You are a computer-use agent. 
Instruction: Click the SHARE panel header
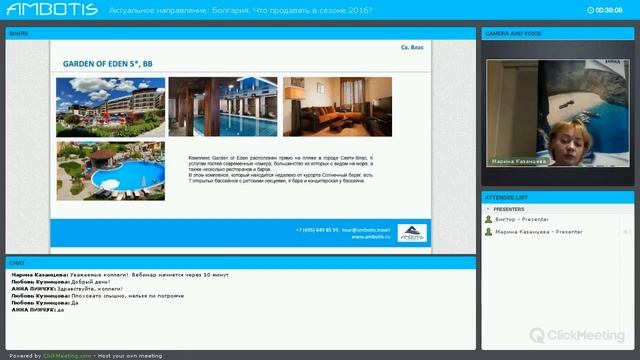[x=241, y=33]
